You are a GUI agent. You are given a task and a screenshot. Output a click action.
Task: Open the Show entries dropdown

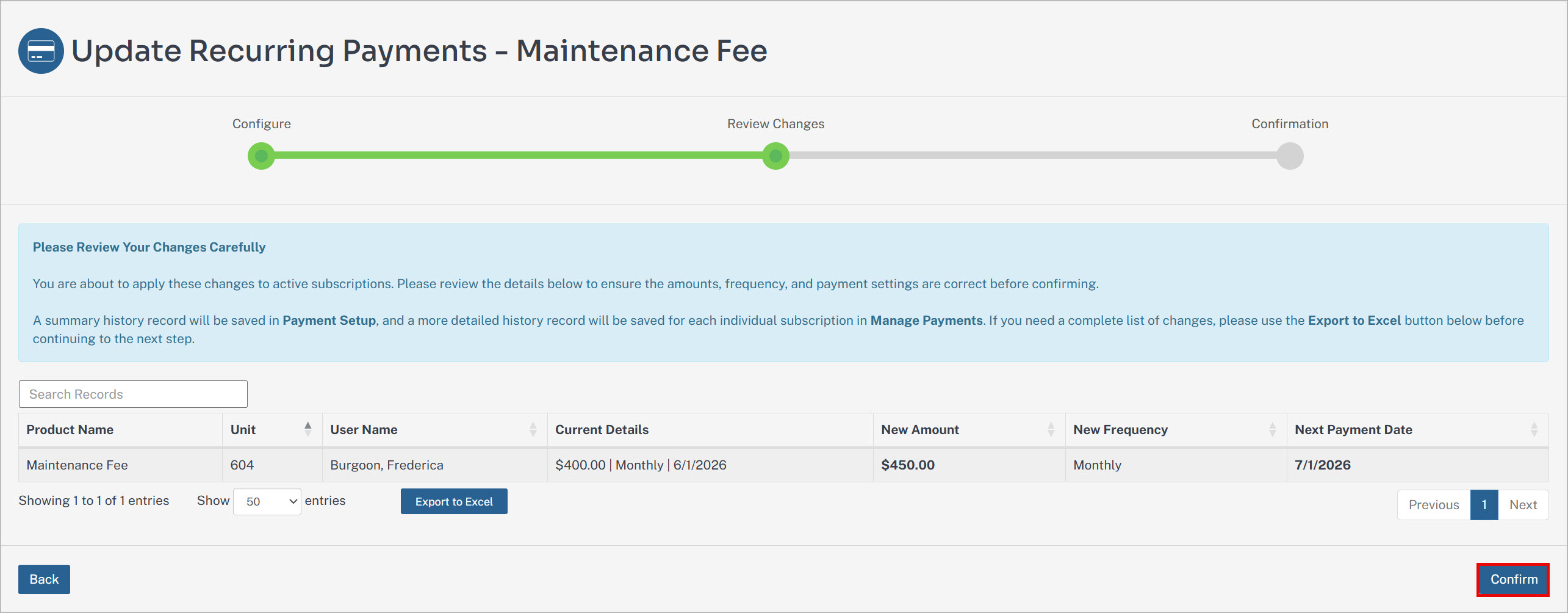click(x=267, y=501)
